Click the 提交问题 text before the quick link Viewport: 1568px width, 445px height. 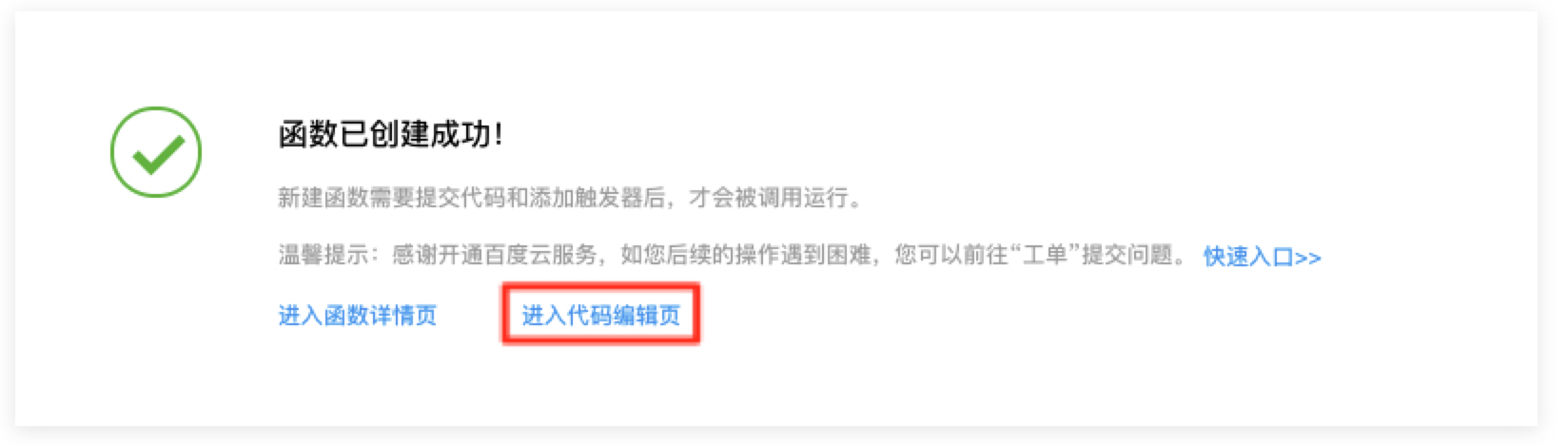click(1127, 255)
